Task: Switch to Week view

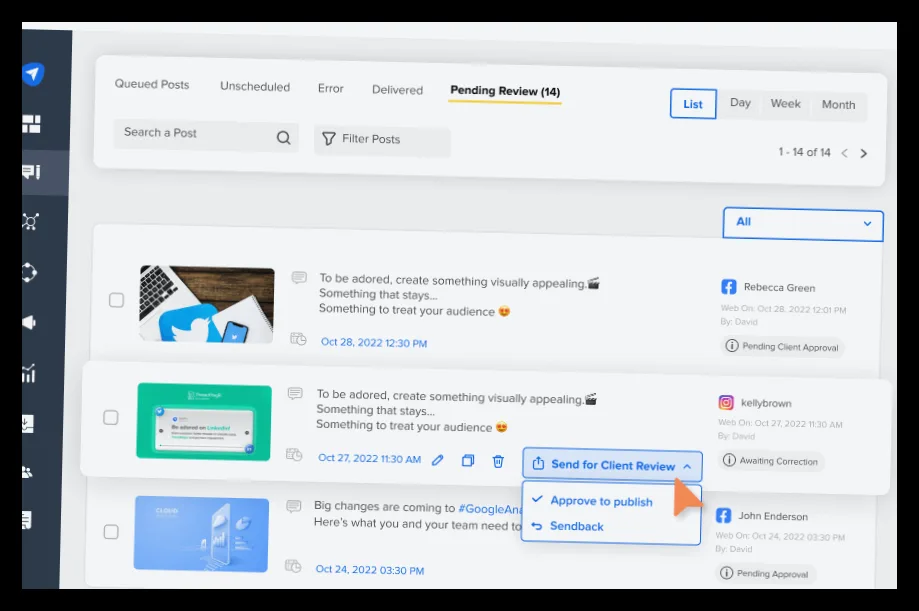Action: [785, 104]
